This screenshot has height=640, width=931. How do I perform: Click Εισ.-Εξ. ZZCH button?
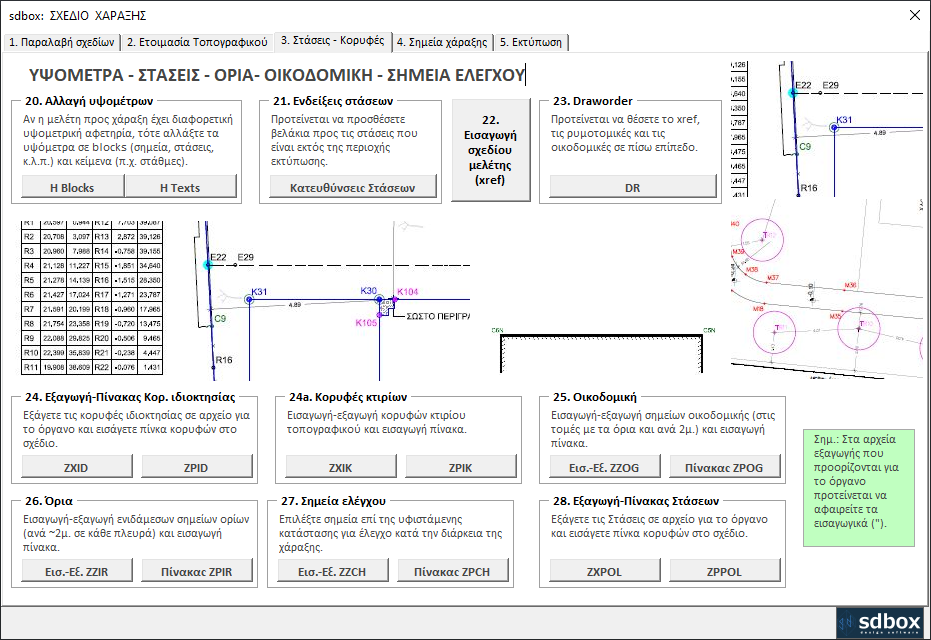pos(332,572)
